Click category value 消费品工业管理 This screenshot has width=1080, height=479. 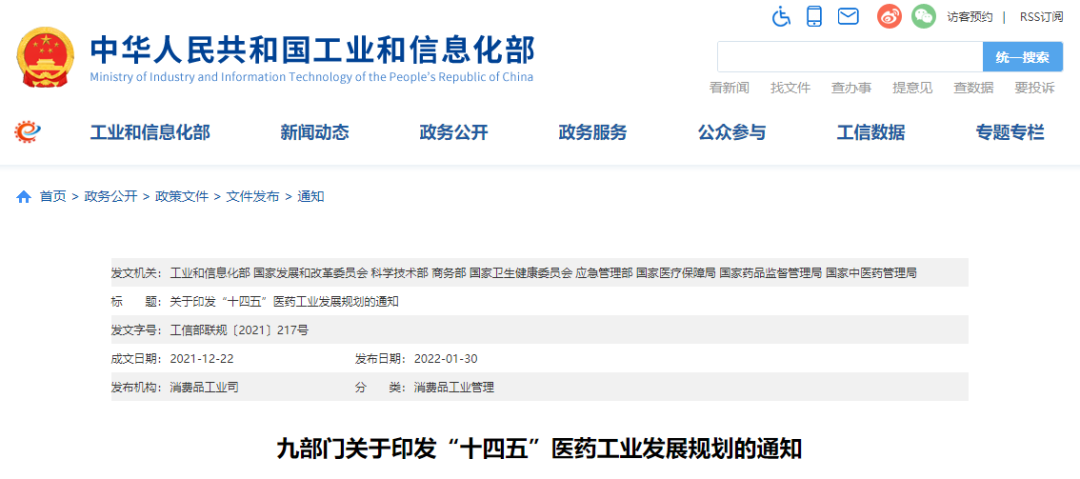[x=454, y=388]
